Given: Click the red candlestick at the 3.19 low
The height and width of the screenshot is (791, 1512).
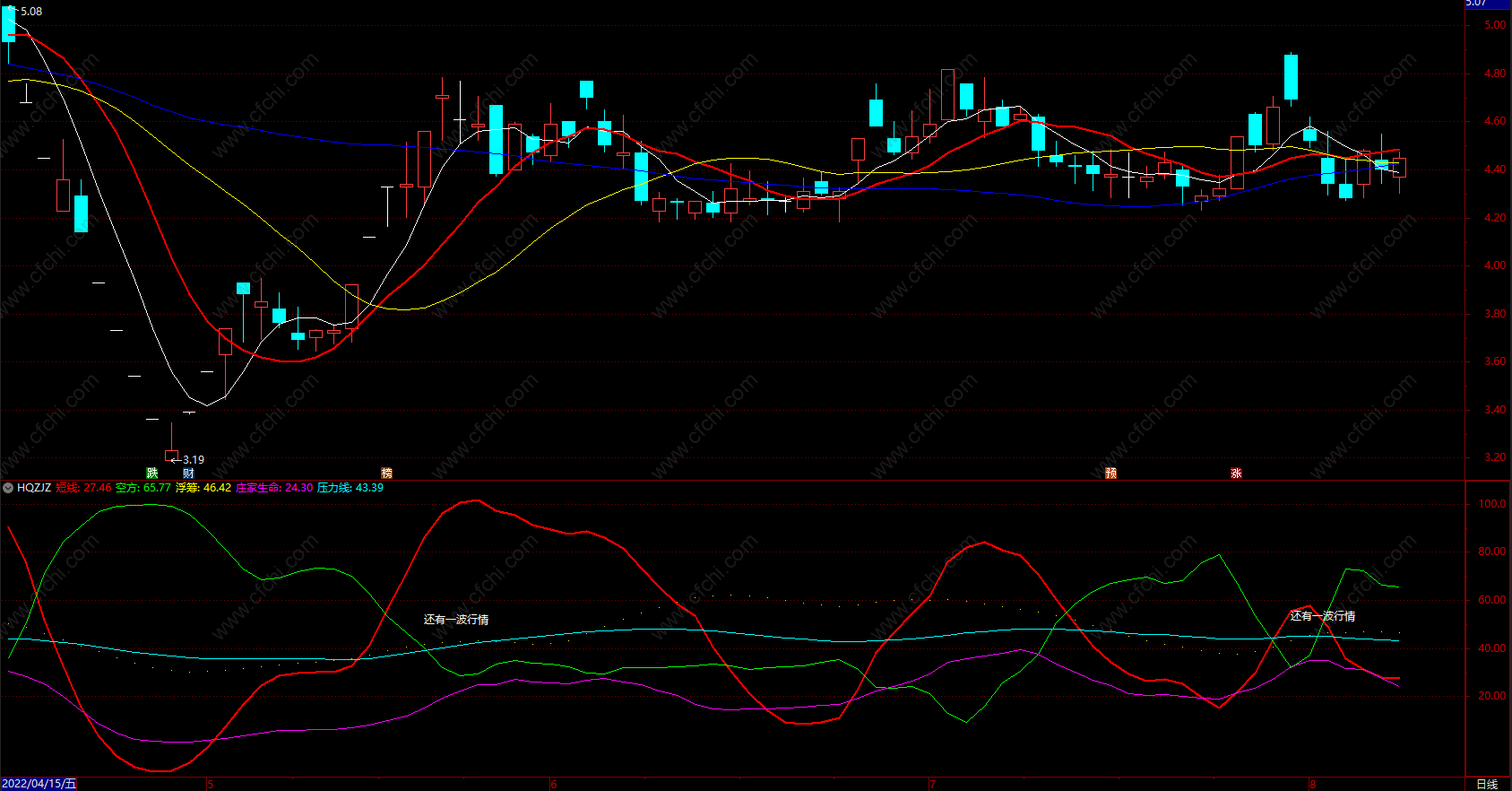Looking at the screenshot, I should (172, 455).
